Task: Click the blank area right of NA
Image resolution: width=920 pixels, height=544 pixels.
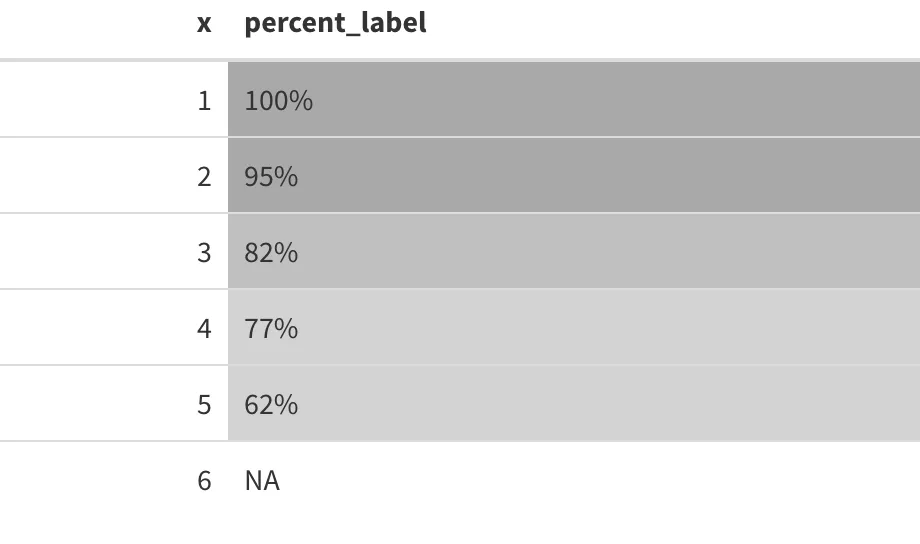Action: click(x=598, y=481)
